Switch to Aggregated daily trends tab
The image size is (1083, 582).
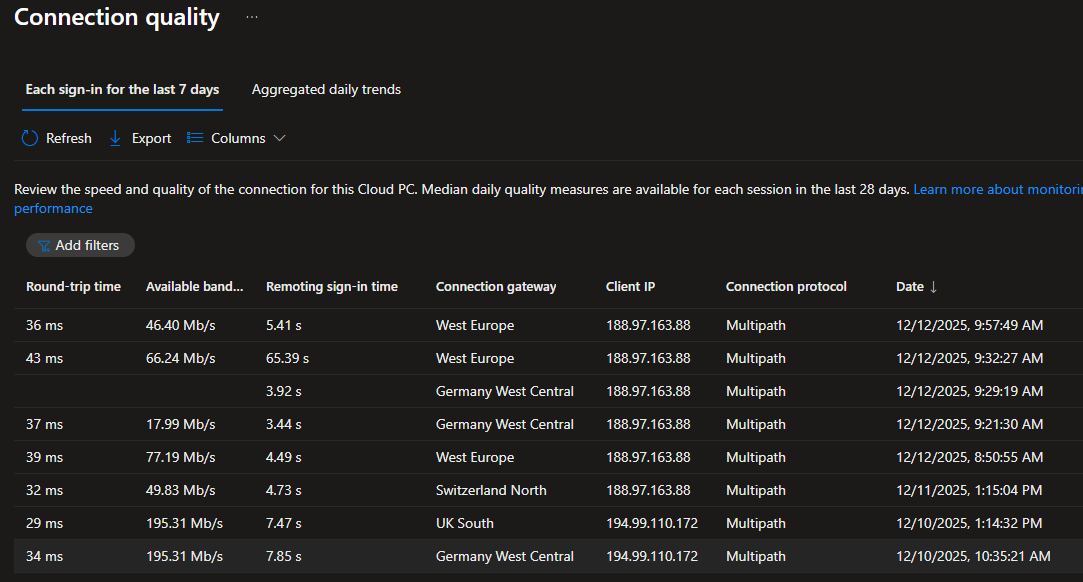click(x=326, y=90)
